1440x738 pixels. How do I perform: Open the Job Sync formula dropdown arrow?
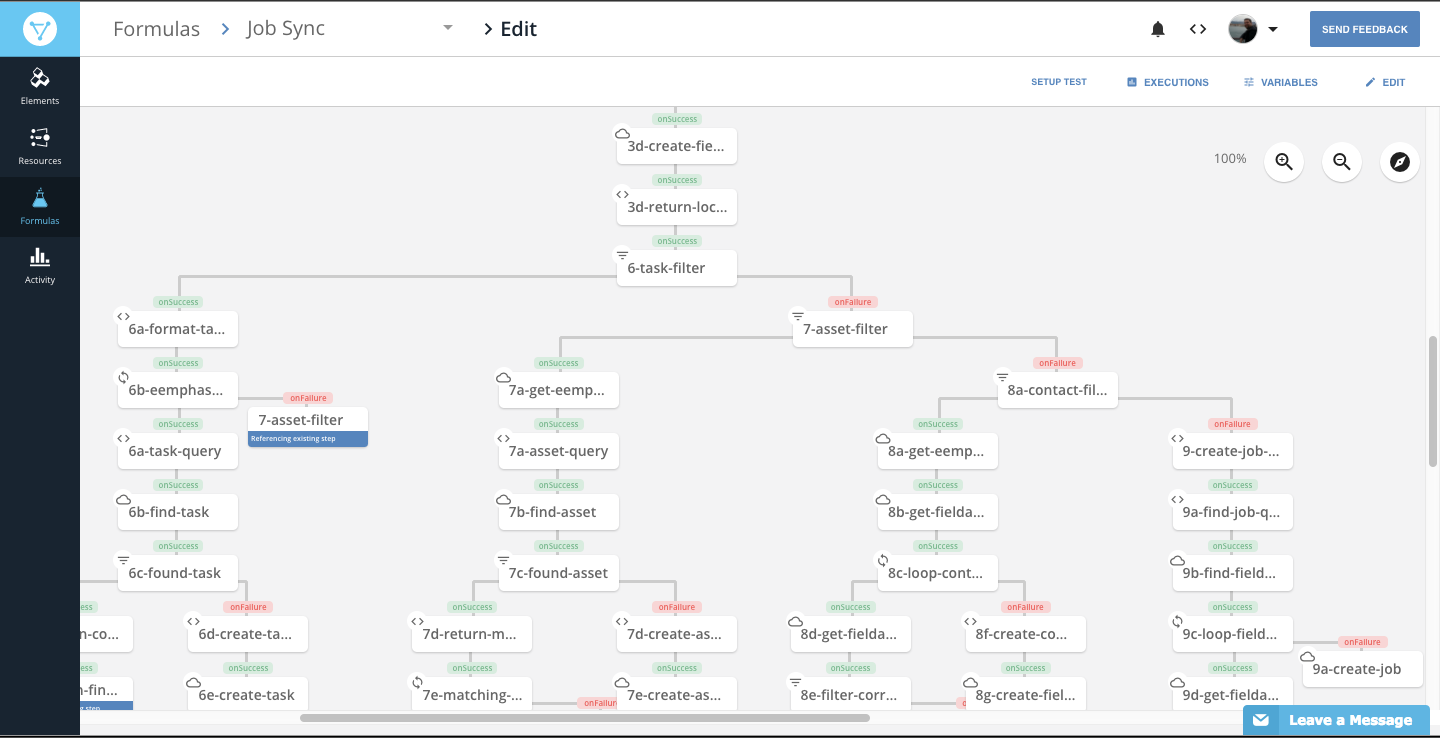click(x=447, y=28)
